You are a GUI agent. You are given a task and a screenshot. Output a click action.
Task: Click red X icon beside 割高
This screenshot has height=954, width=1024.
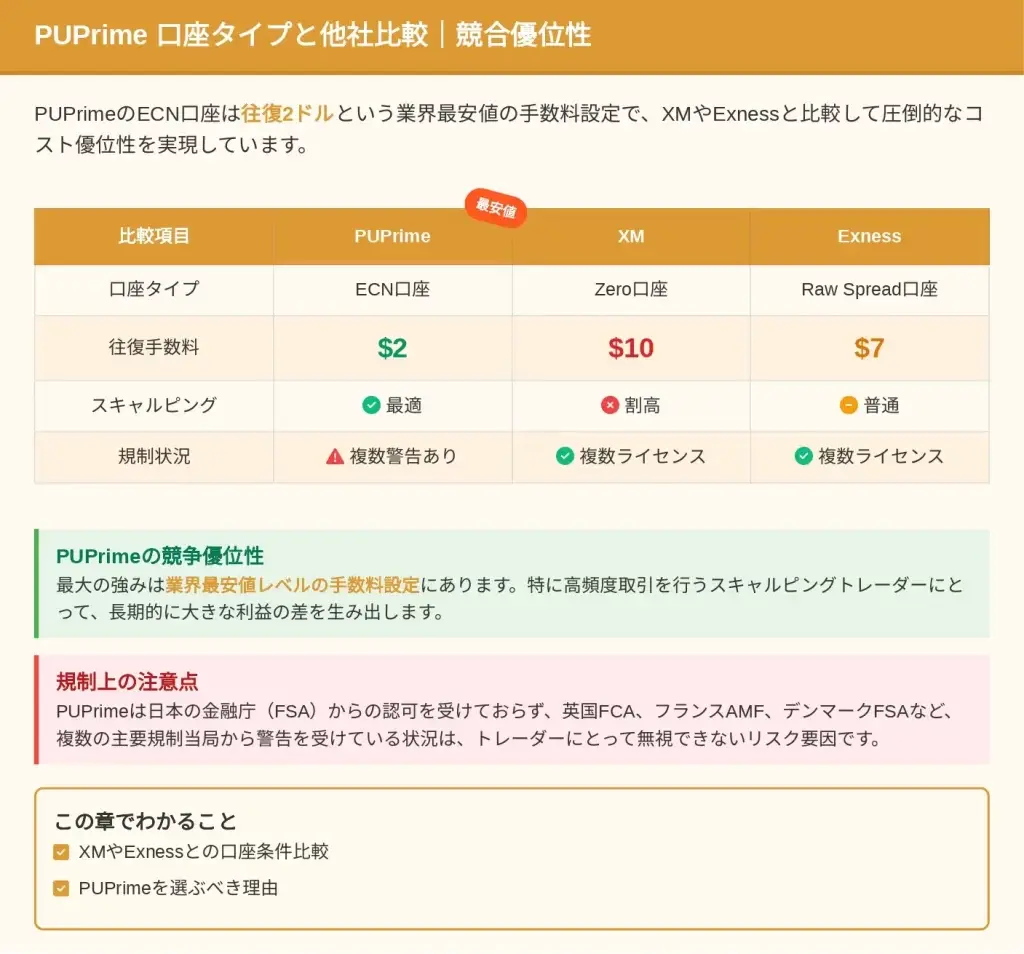[x=610, y=405]
